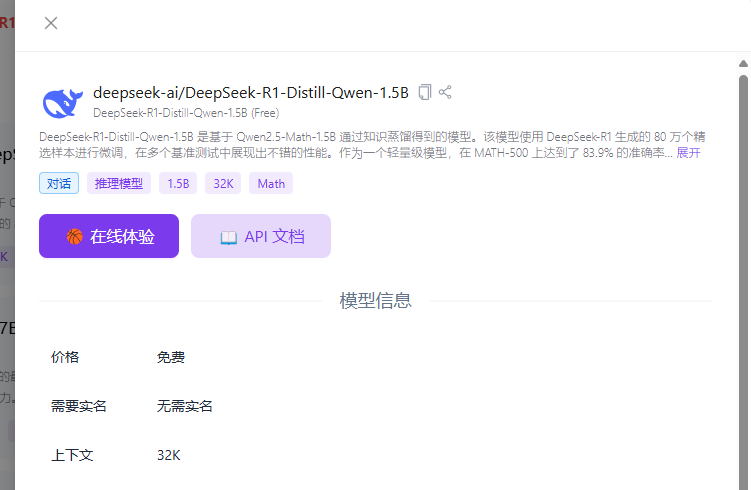751x490 pixels.
Task: Click the Math tag
Action: pos(271,183)
